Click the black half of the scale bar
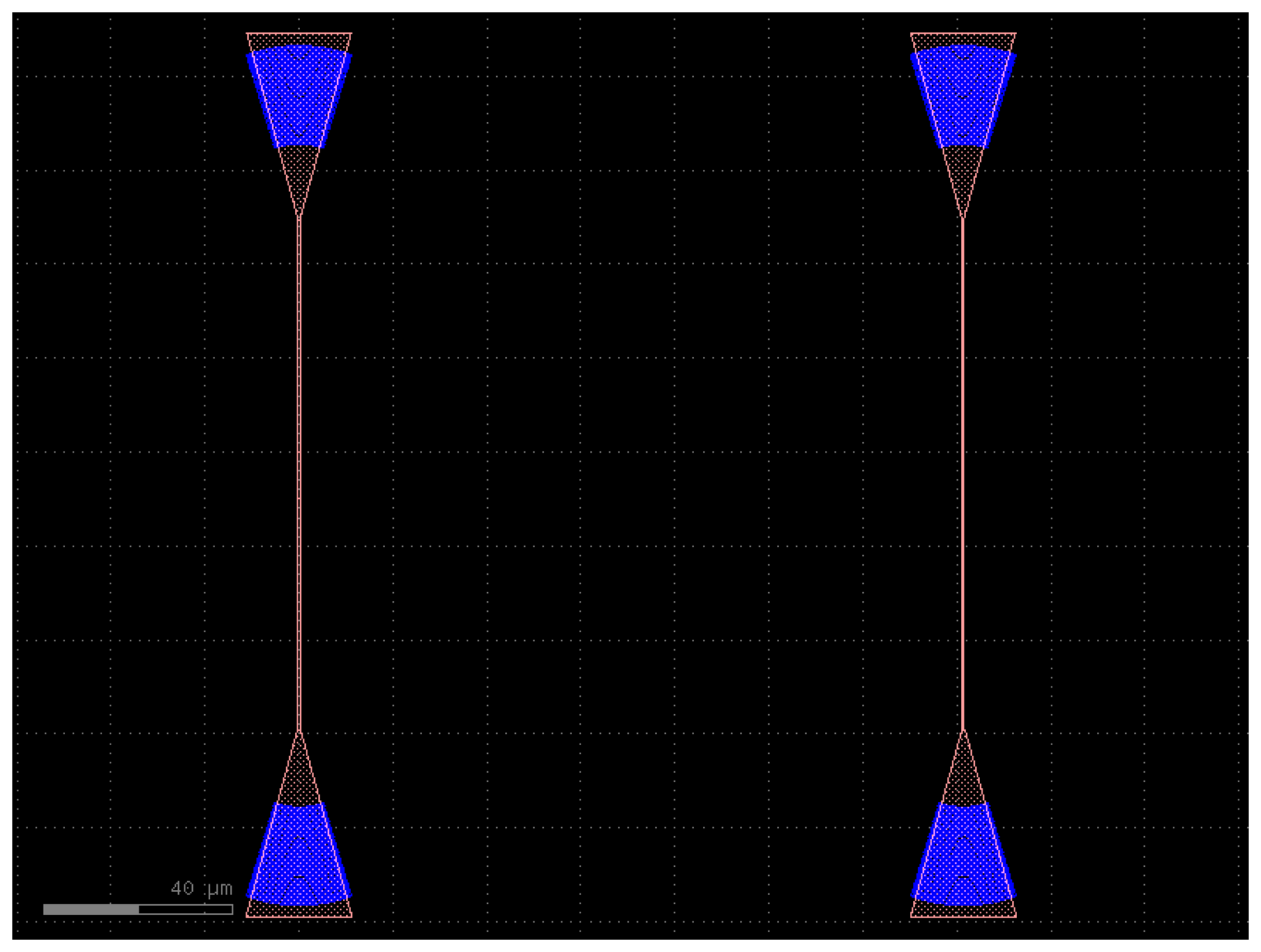Viewport: 1261px width, 952px height. click(x=185, y=909)
